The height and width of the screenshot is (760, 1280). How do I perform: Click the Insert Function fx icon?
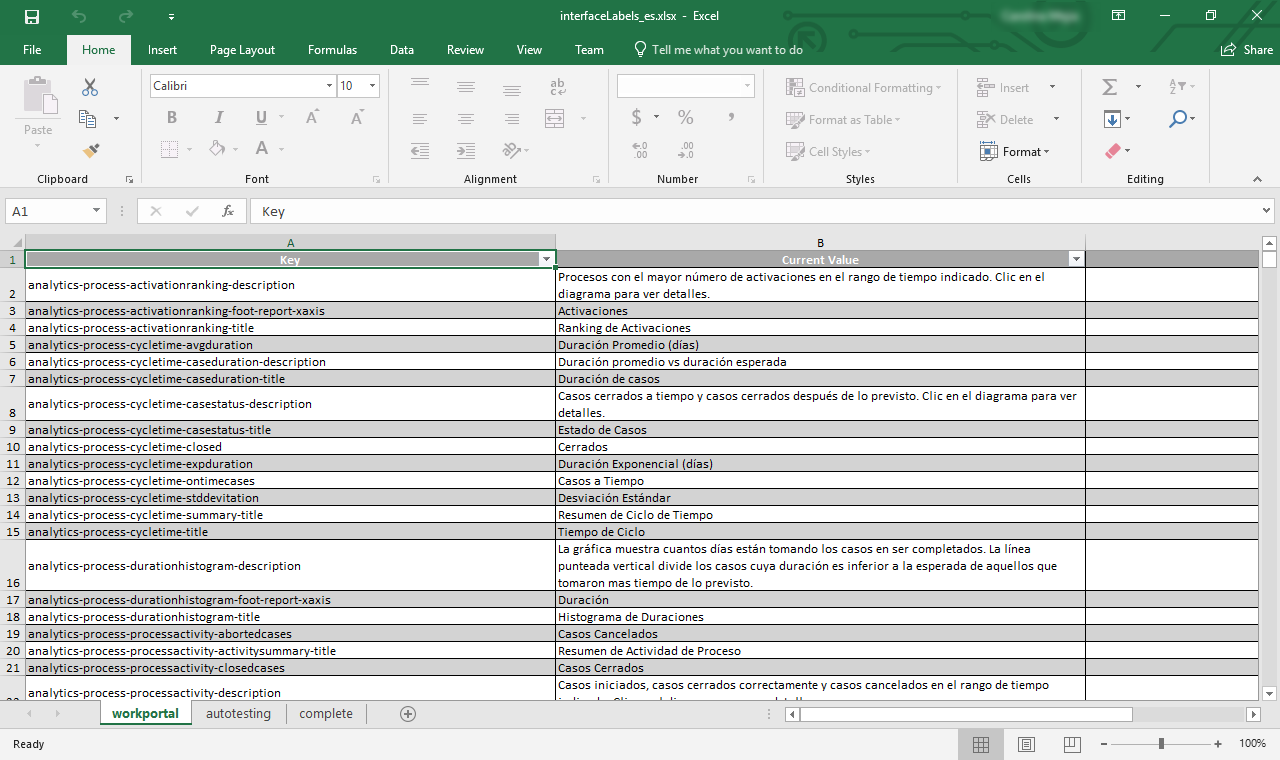(x=228, y=211)
